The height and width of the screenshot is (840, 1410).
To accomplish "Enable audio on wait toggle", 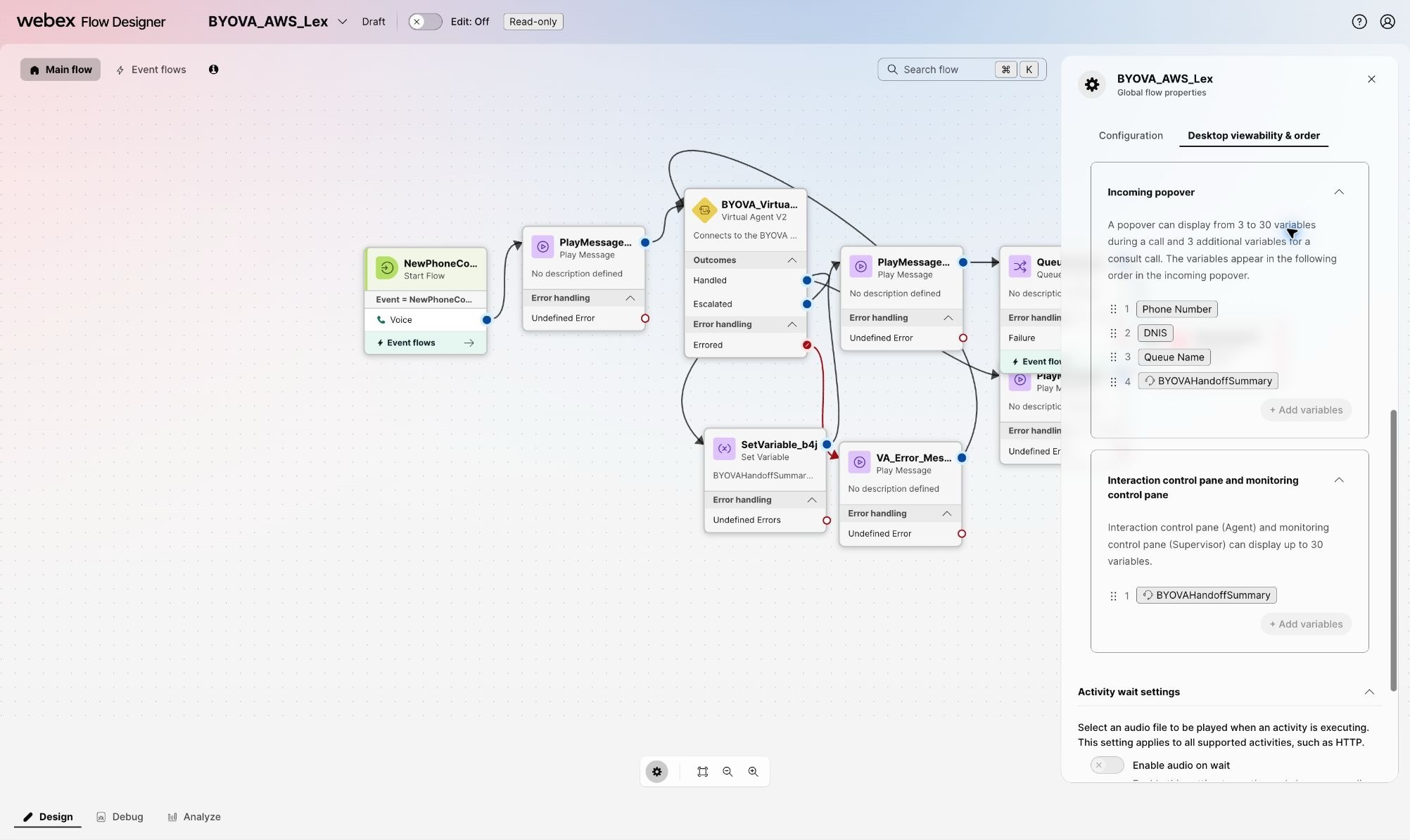I will pos(1107,765).
